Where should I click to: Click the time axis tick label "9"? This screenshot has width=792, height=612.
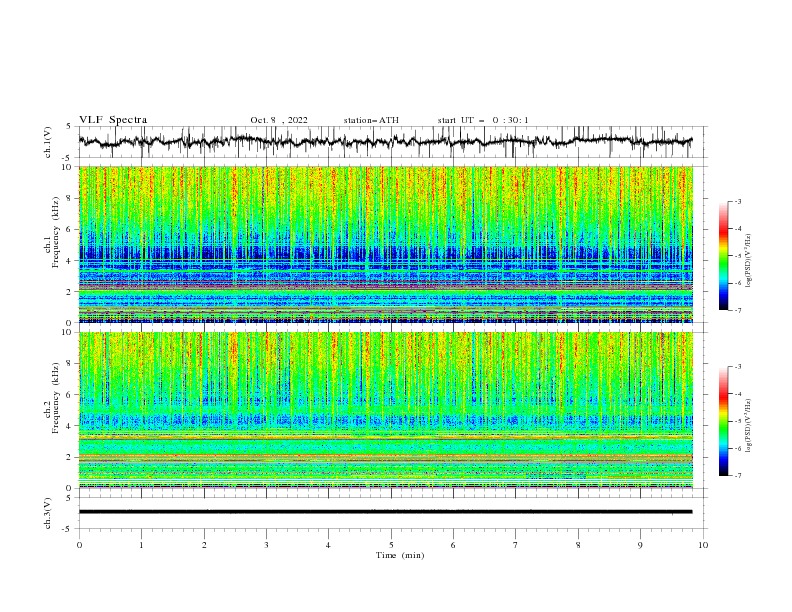[x=640, y=545]
